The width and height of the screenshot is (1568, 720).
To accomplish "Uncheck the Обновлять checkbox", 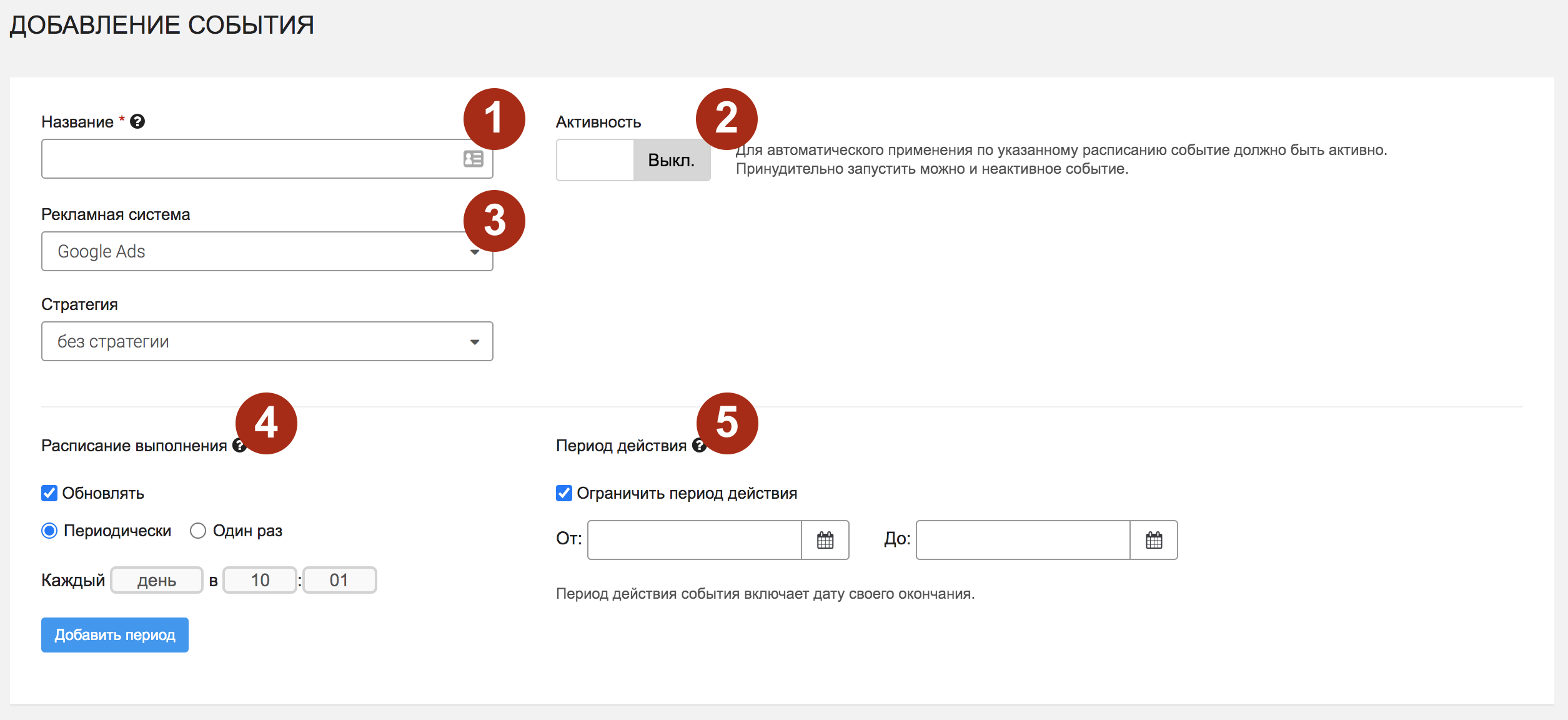I will [49, 493].
